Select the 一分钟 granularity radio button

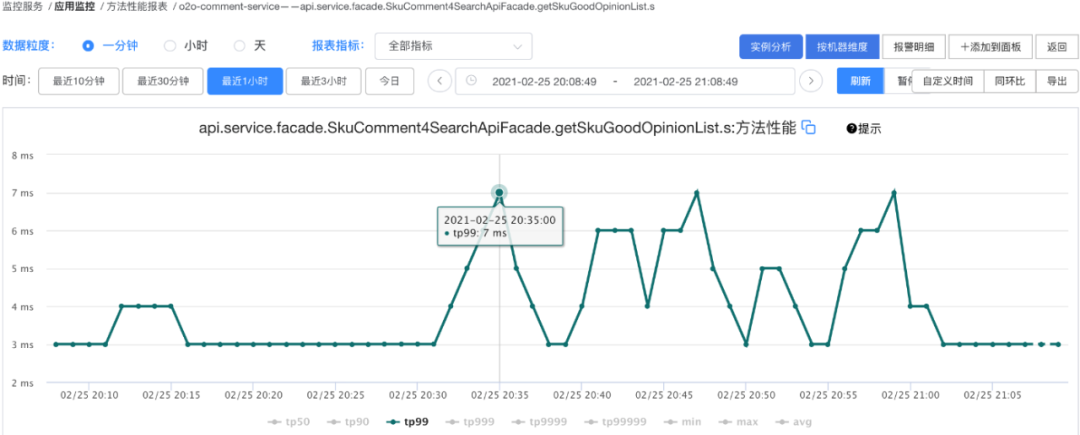88,46
